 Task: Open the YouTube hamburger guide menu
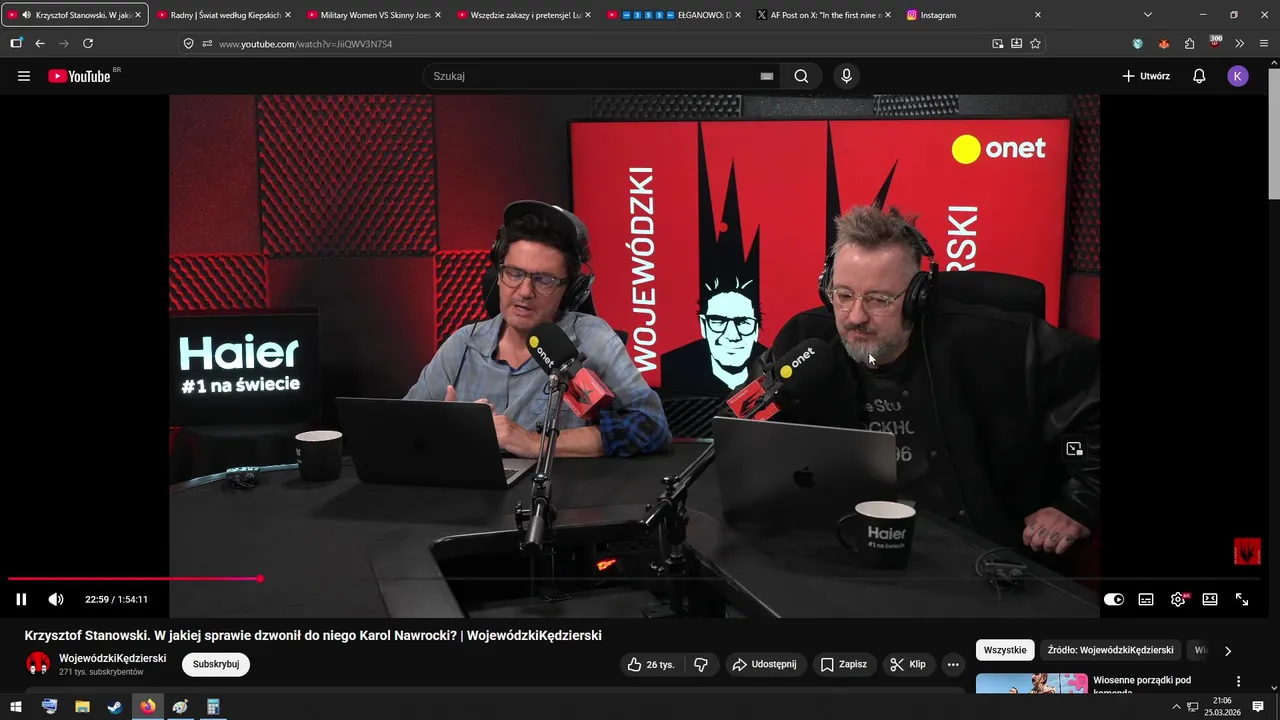[x=24, y=76]
